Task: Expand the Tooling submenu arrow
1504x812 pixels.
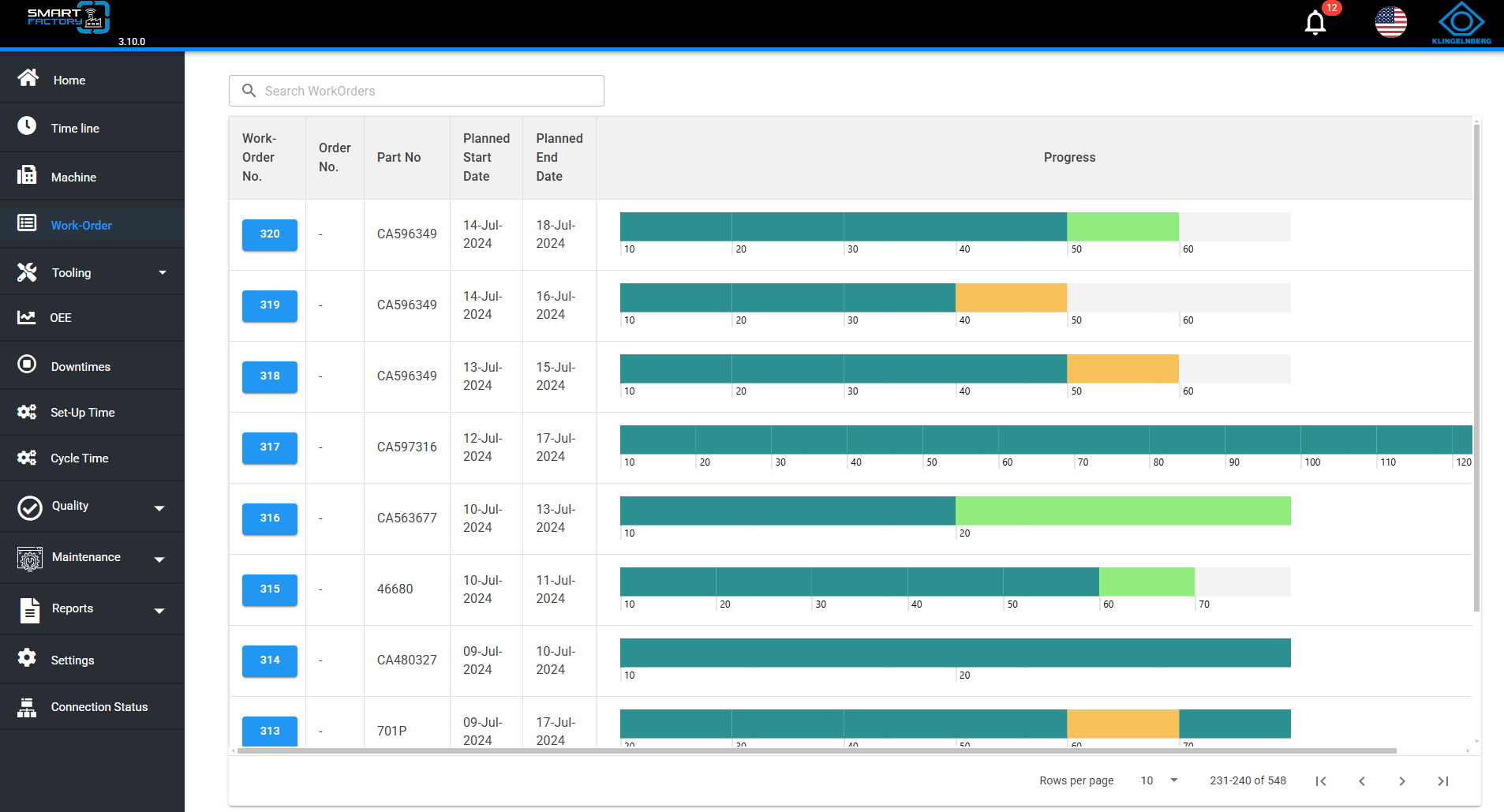Action: [x=163, y=273]
